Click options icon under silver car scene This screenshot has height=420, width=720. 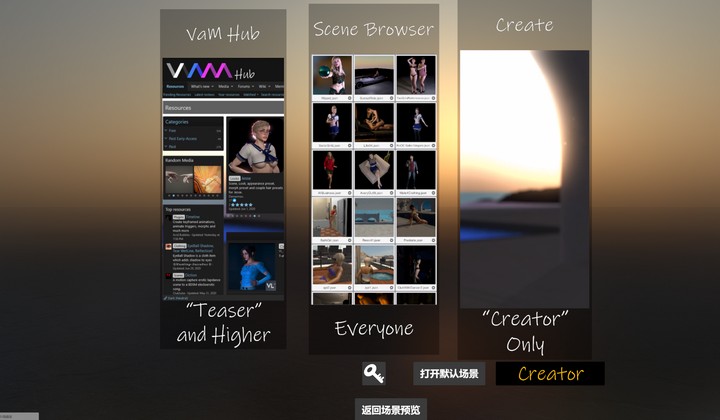(391, 98)
